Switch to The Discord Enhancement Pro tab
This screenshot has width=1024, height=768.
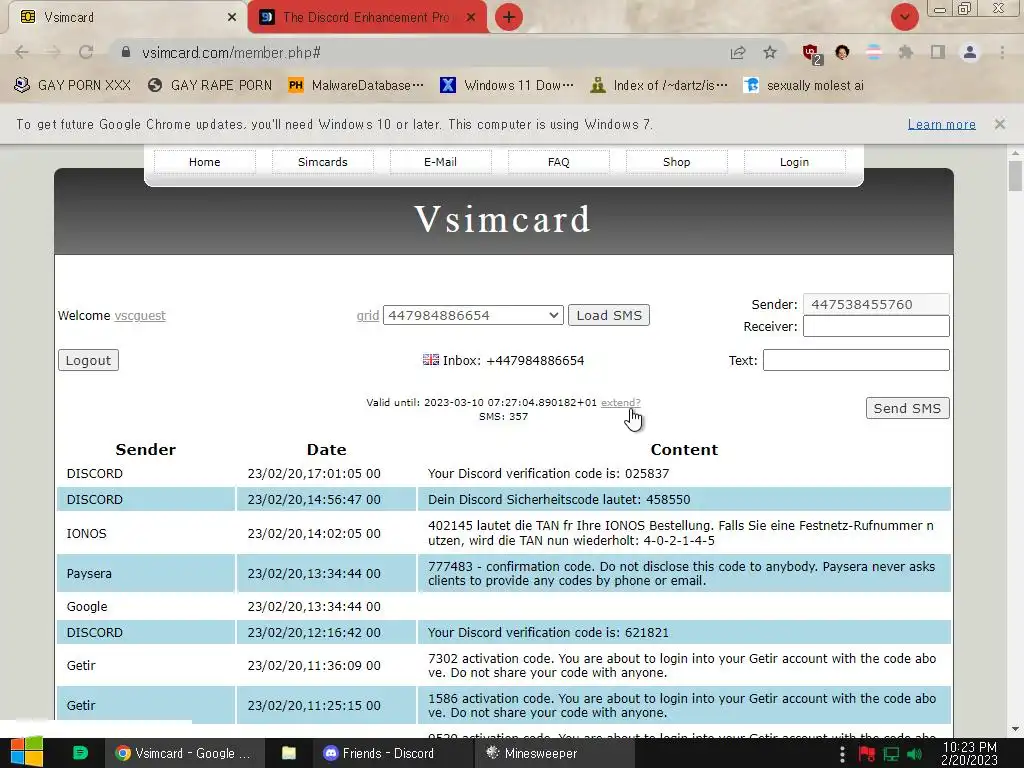[366, 17]
